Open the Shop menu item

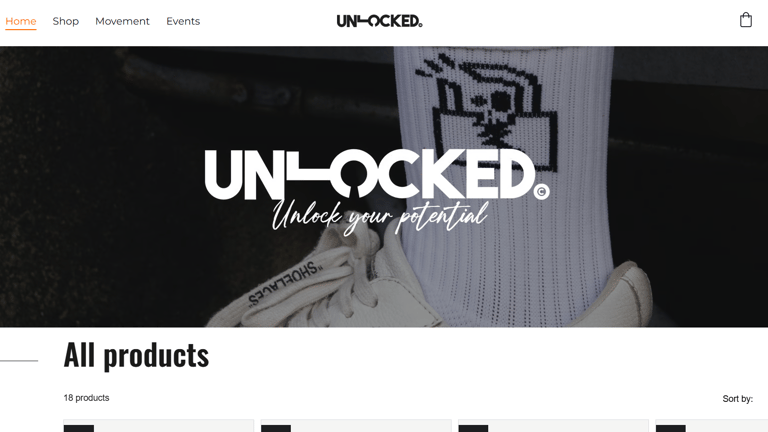pos(66,21)
